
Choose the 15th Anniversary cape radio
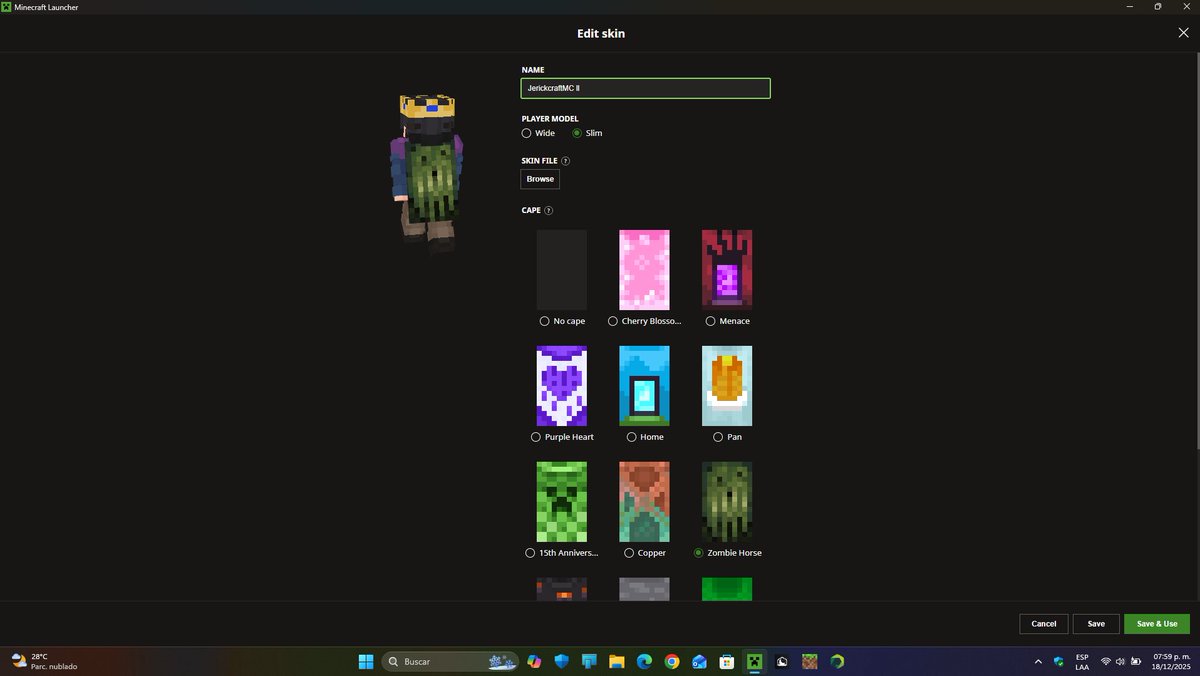tap(530, 553)
